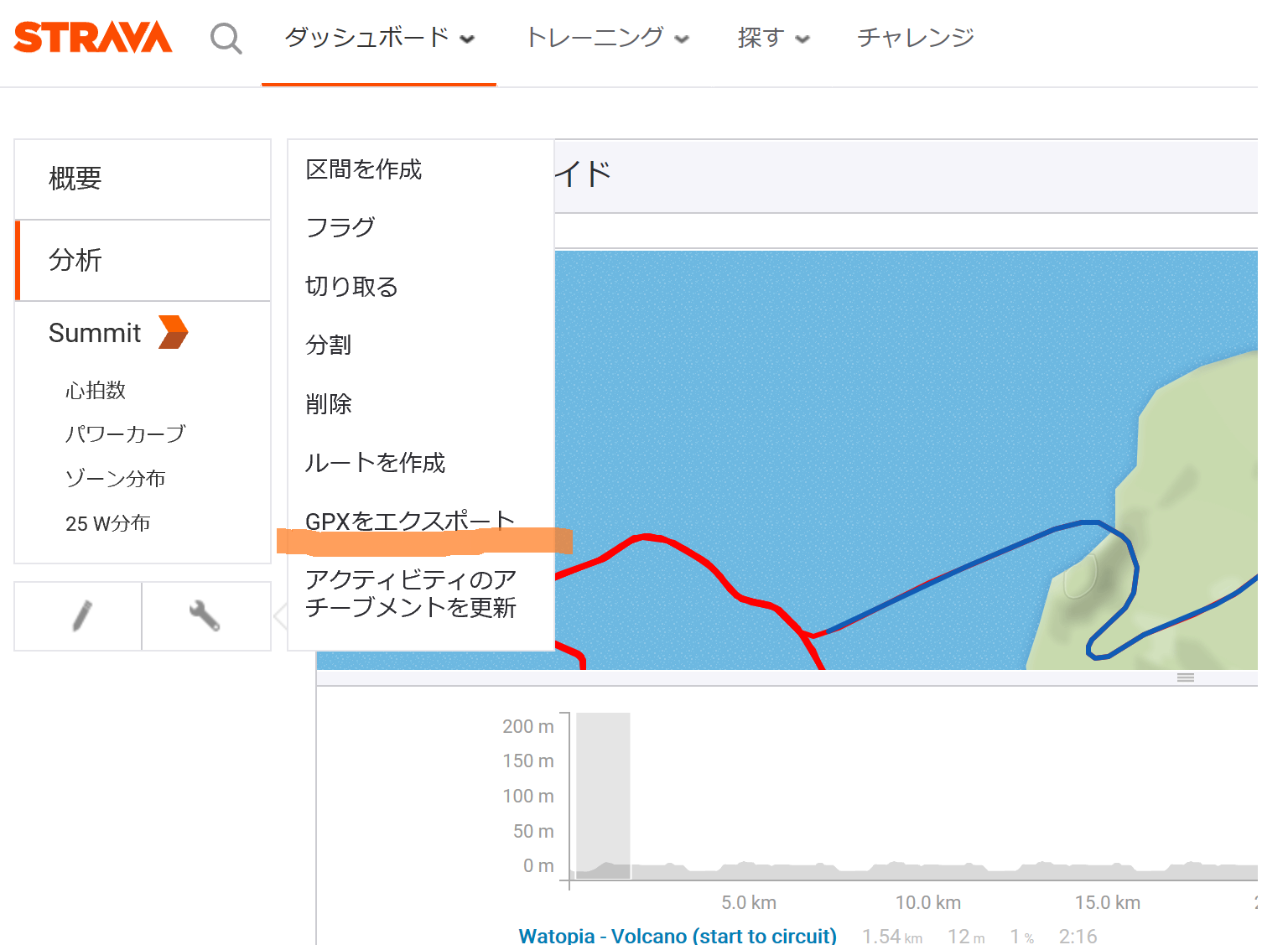This screenshot has width=1288, height=945.
Task: Click the 5.0 km axis label
Action: [749, 902]
